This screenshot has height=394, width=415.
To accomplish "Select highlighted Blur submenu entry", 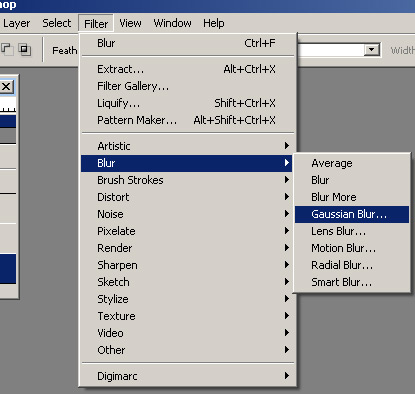I will tap(187, 163).
